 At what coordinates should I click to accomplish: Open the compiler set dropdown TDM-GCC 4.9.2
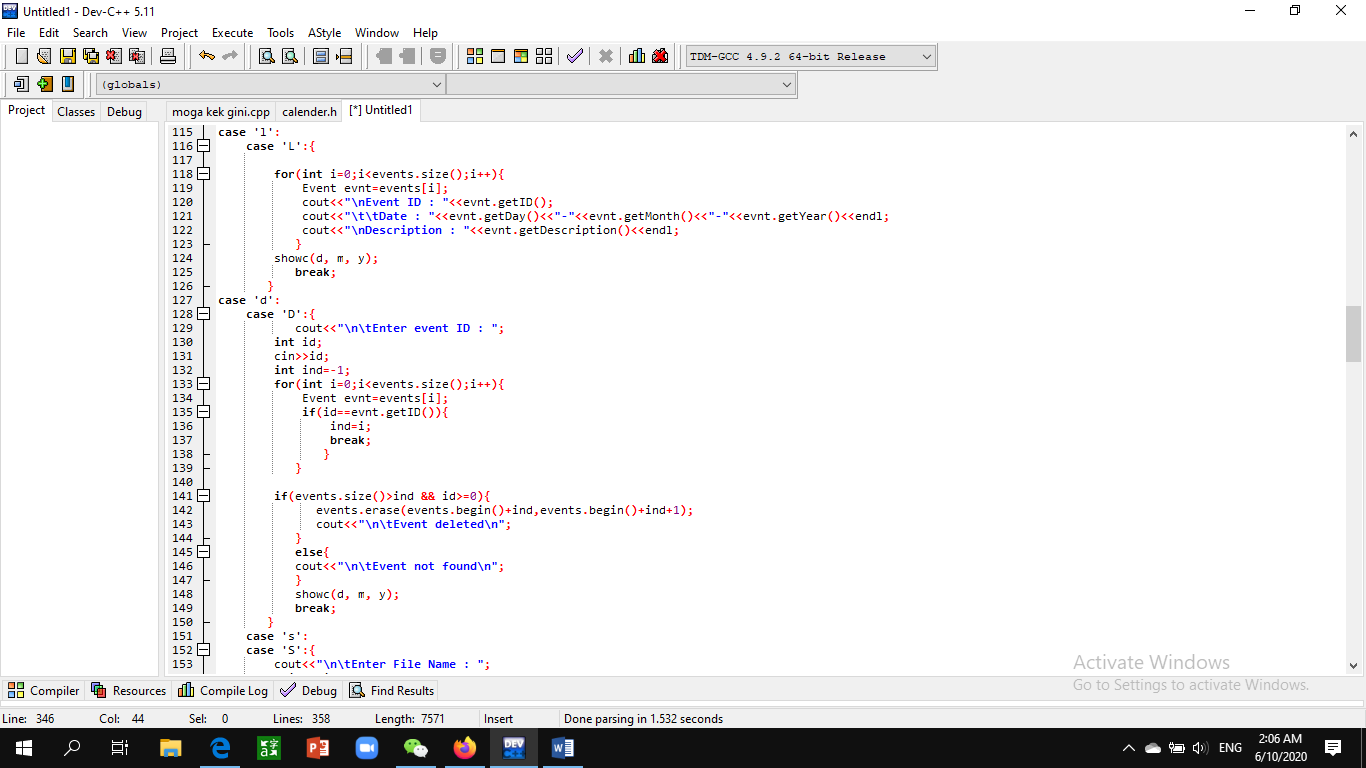click(810, 56)
